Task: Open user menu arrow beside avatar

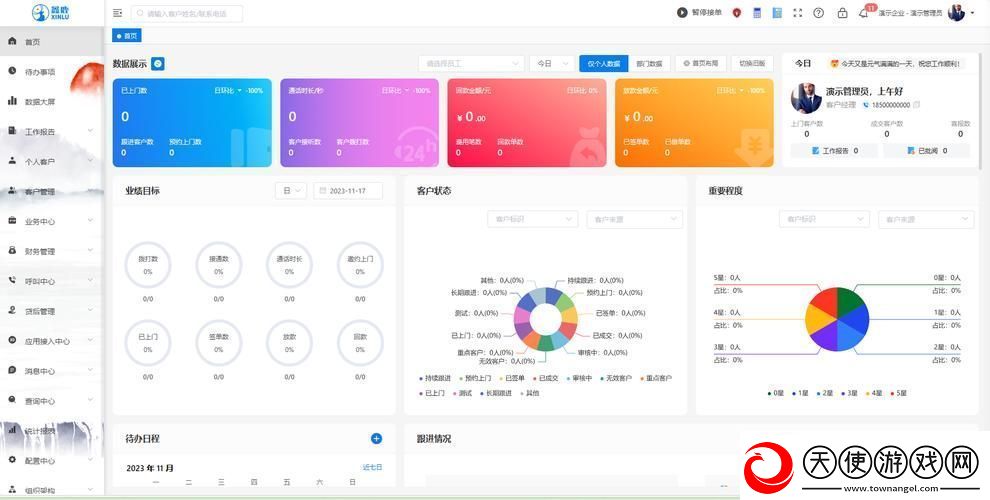Action: (x=970, y=13)
